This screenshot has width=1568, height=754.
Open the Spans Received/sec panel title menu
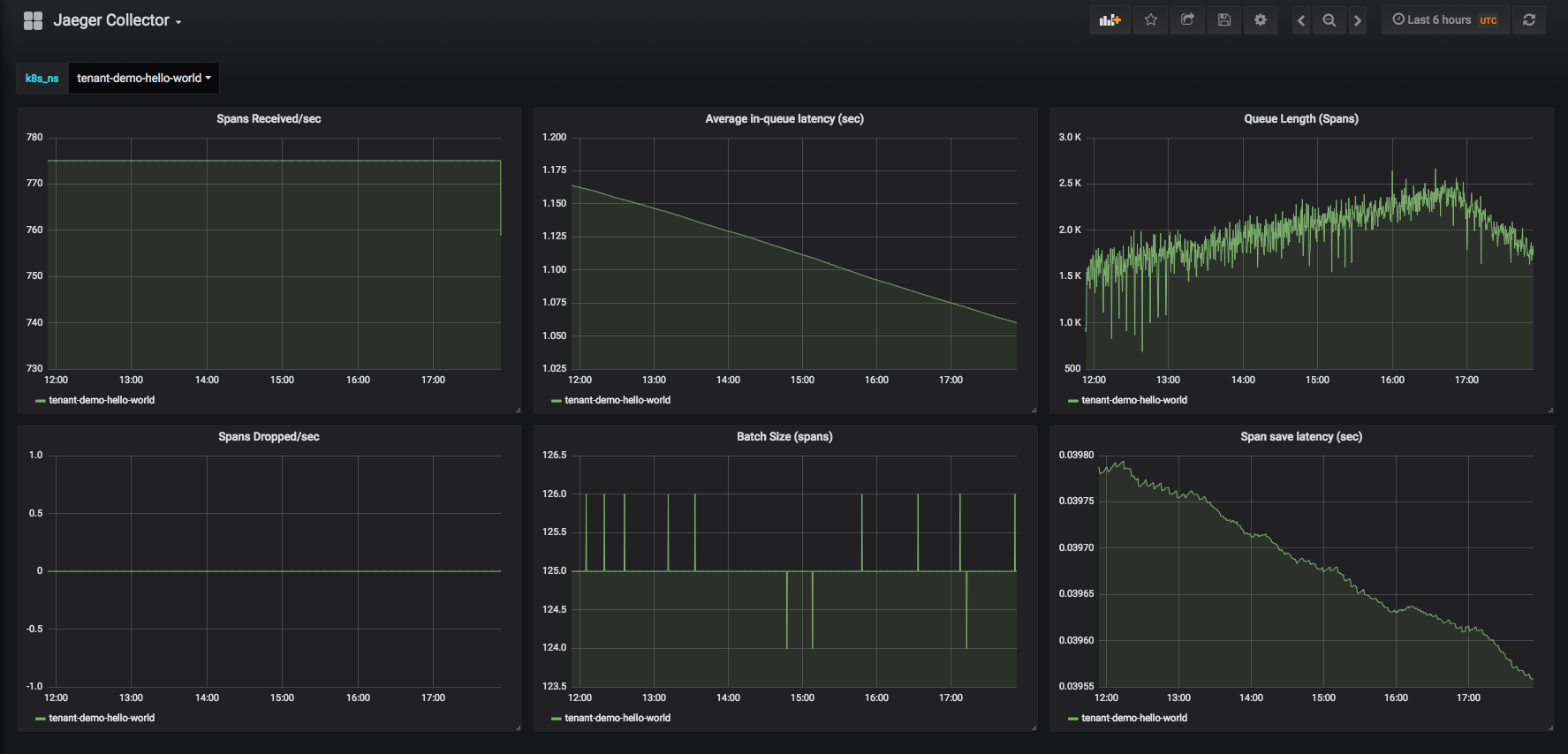click(269, 119)
